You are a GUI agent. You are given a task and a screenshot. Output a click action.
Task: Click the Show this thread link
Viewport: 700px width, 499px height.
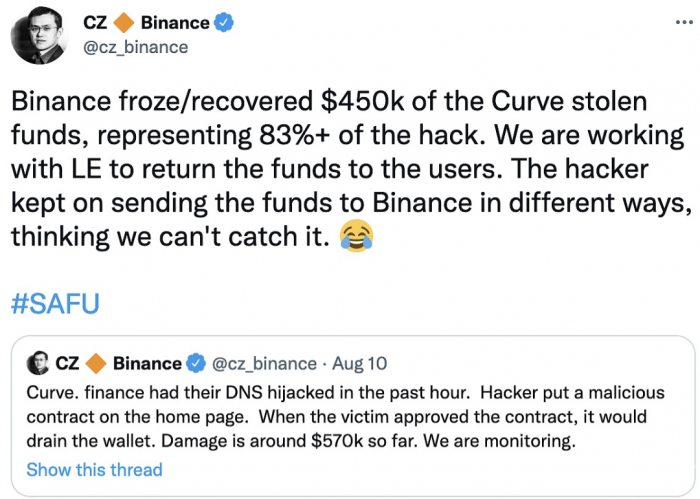tap(94, 470)
